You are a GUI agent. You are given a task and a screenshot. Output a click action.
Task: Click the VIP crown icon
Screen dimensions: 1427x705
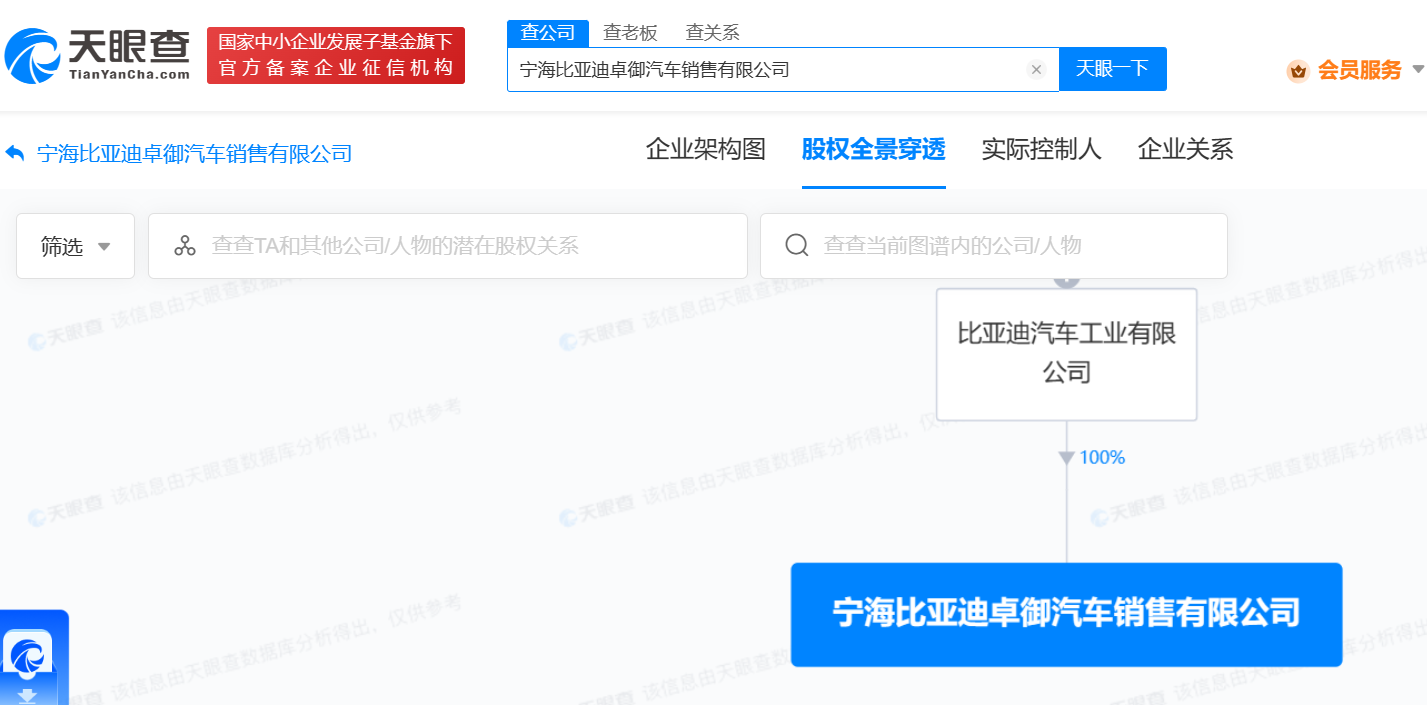coord(1298,71)
